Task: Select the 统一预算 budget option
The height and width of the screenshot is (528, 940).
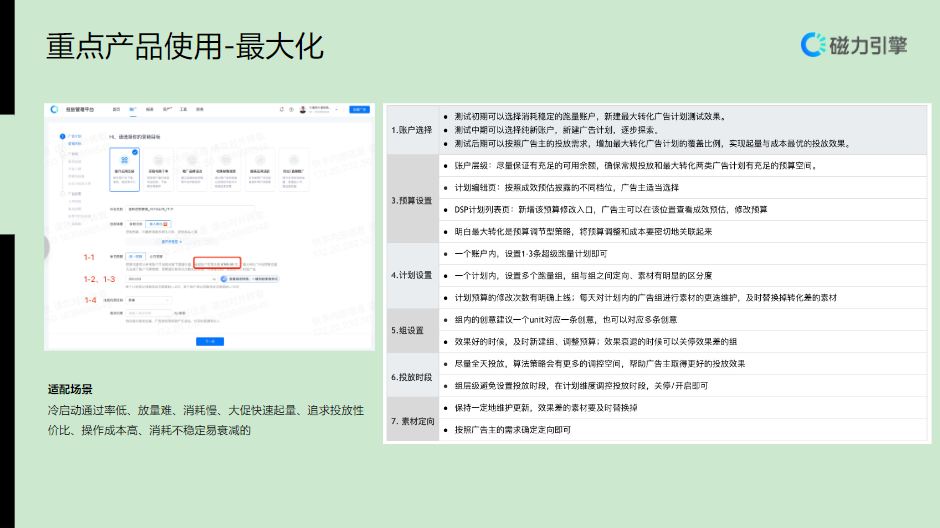Action: pyautogui.click(x=135, y=257)
